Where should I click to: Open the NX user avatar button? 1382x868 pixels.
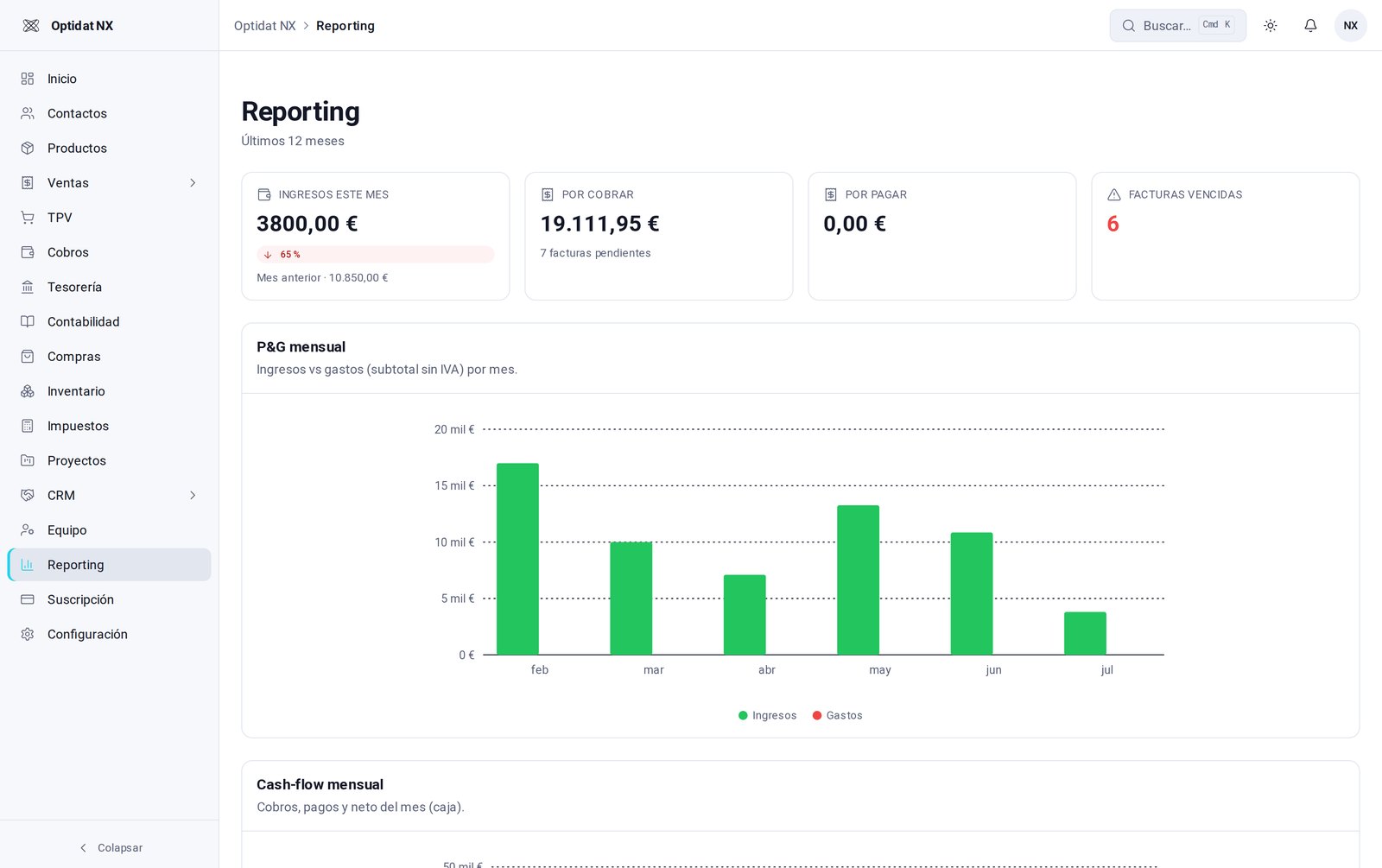[1350, 26]
